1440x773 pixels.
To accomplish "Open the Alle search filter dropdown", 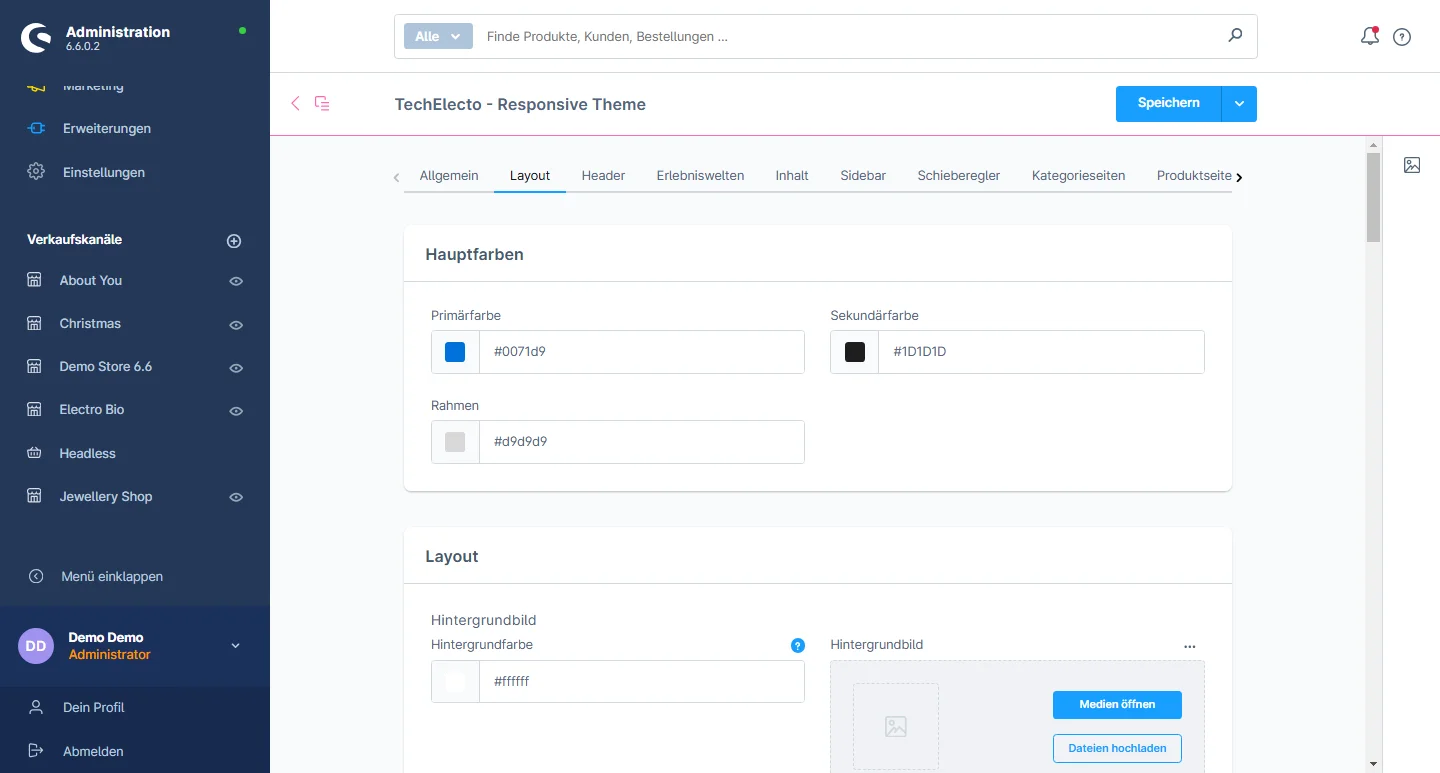I will [x=437, y=36].
